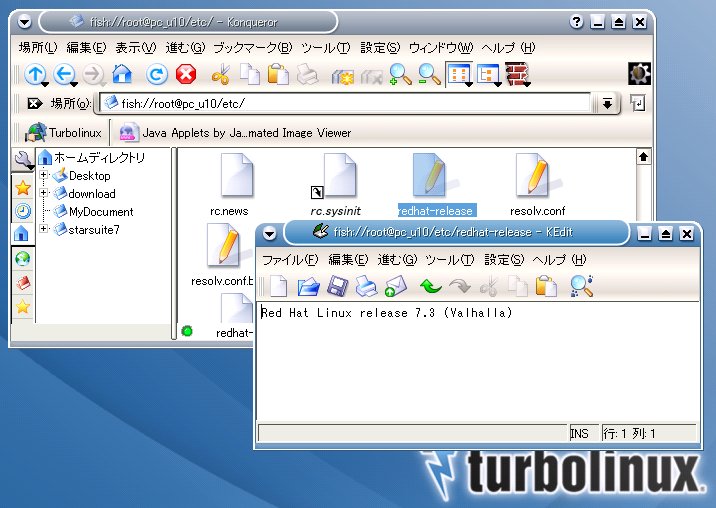The image size is (716, 508).
Task: Click into KEdit text editing area
Action: tap(478, 361)
